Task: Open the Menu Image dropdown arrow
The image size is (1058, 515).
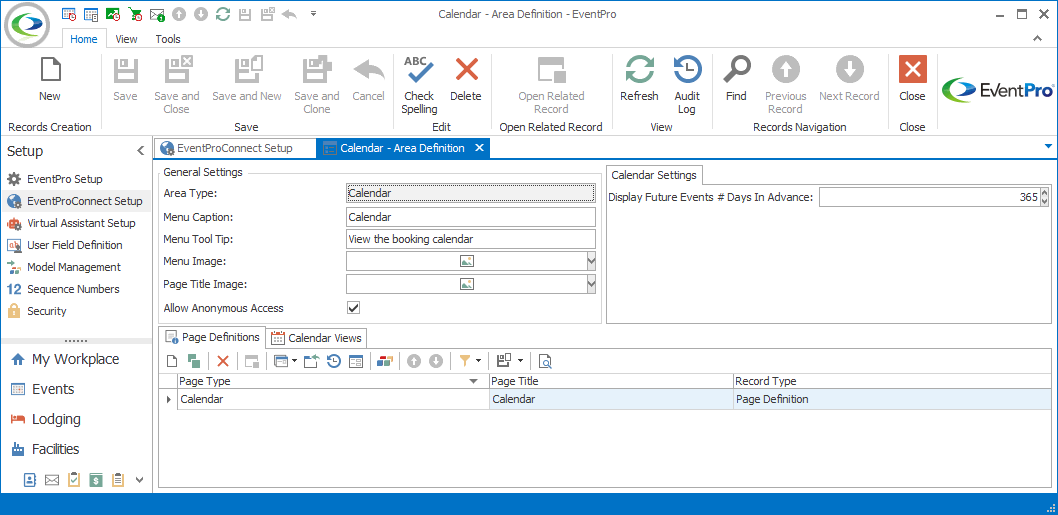Action: (x=591, y=261)
